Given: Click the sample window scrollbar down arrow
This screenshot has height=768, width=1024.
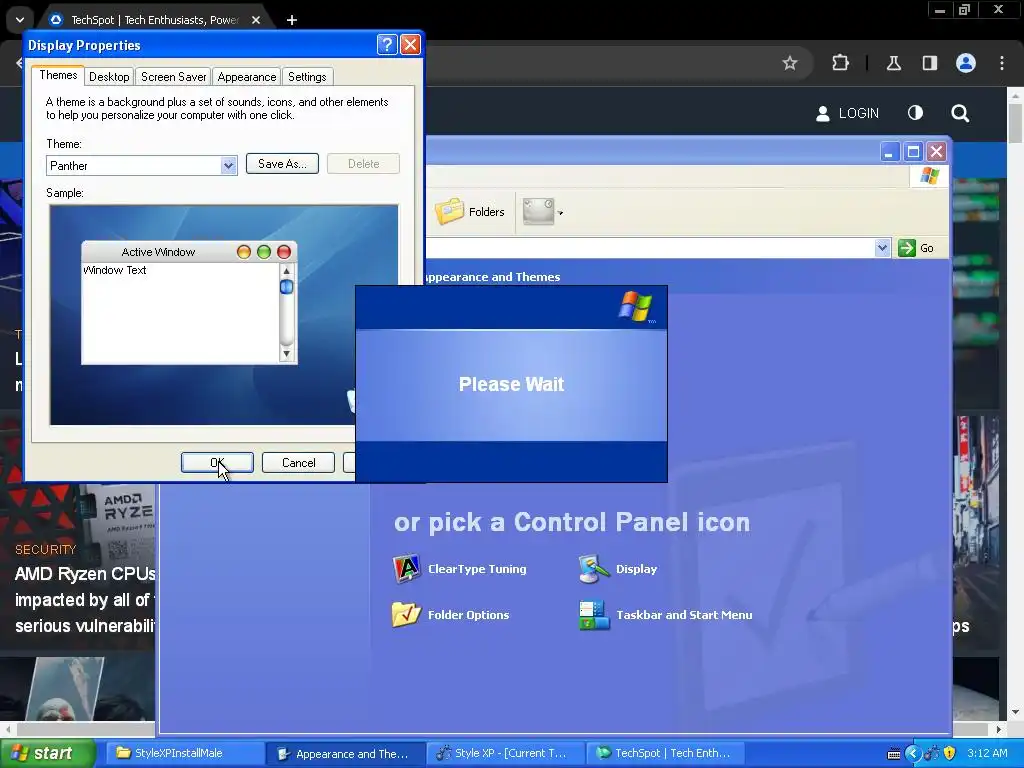Looking at the screenshot, I should [x=286, y=354].
